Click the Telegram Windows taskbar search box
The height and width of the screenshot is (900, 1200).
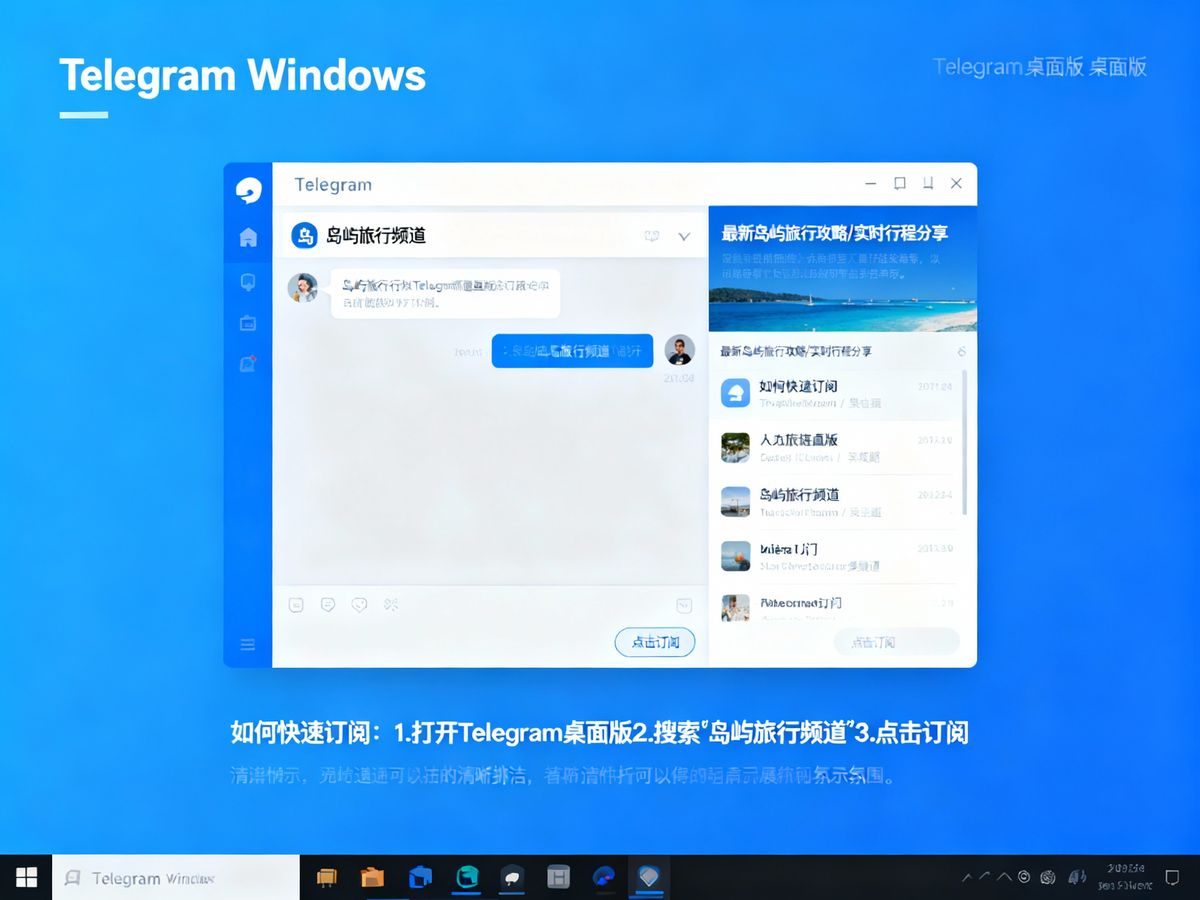[175, 878]
